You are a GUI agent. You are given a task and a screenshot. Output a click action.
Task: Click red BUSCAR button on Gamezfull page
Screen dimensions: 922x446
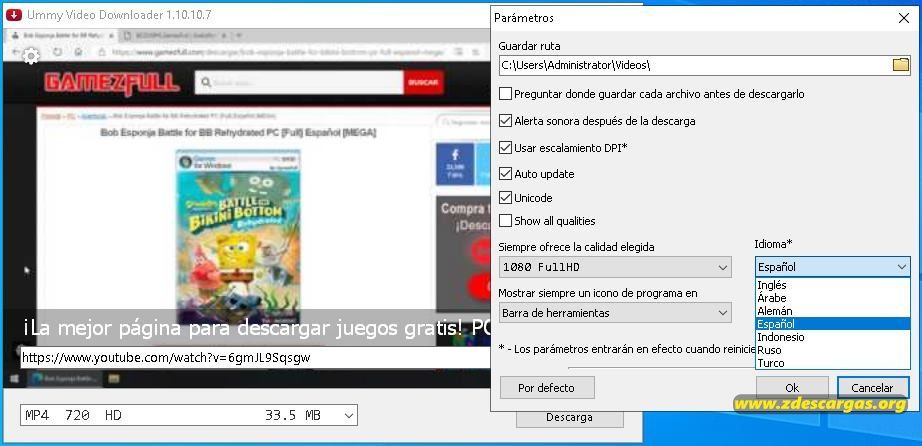point(423,83)
